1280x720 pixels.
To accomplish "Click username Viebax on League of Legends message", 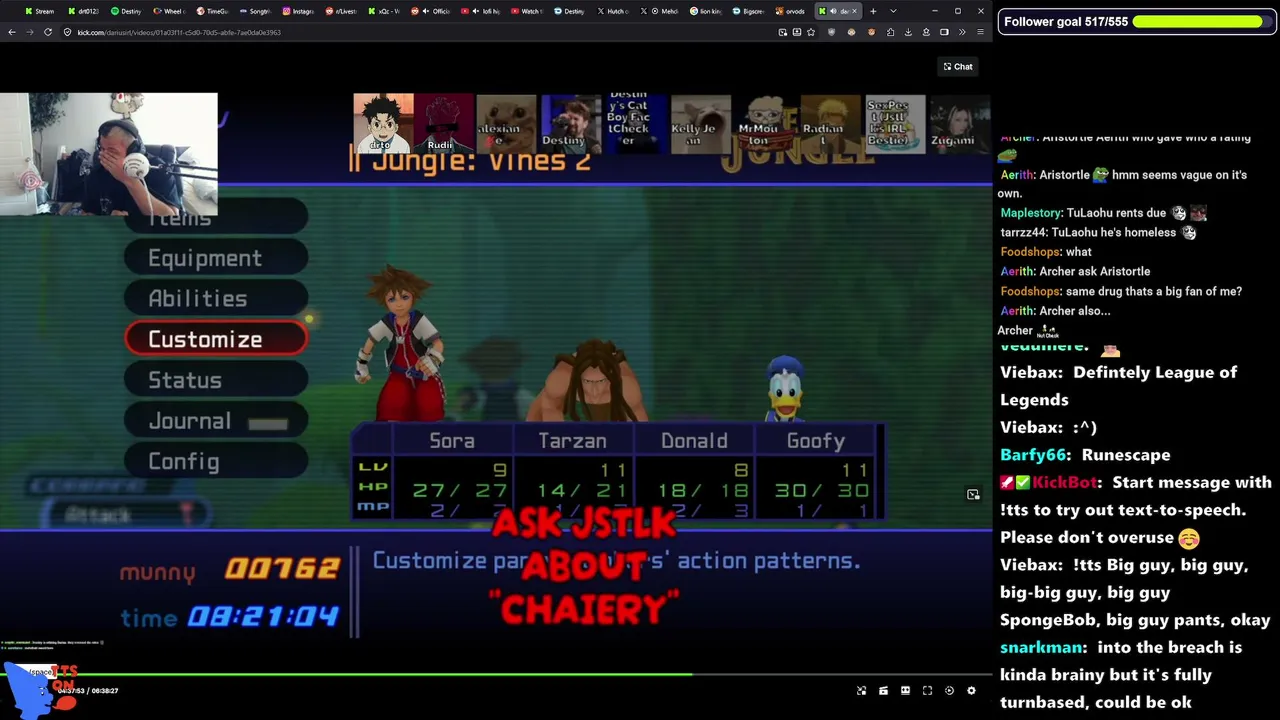I will pyautogui.click(x=1031, y=372).
